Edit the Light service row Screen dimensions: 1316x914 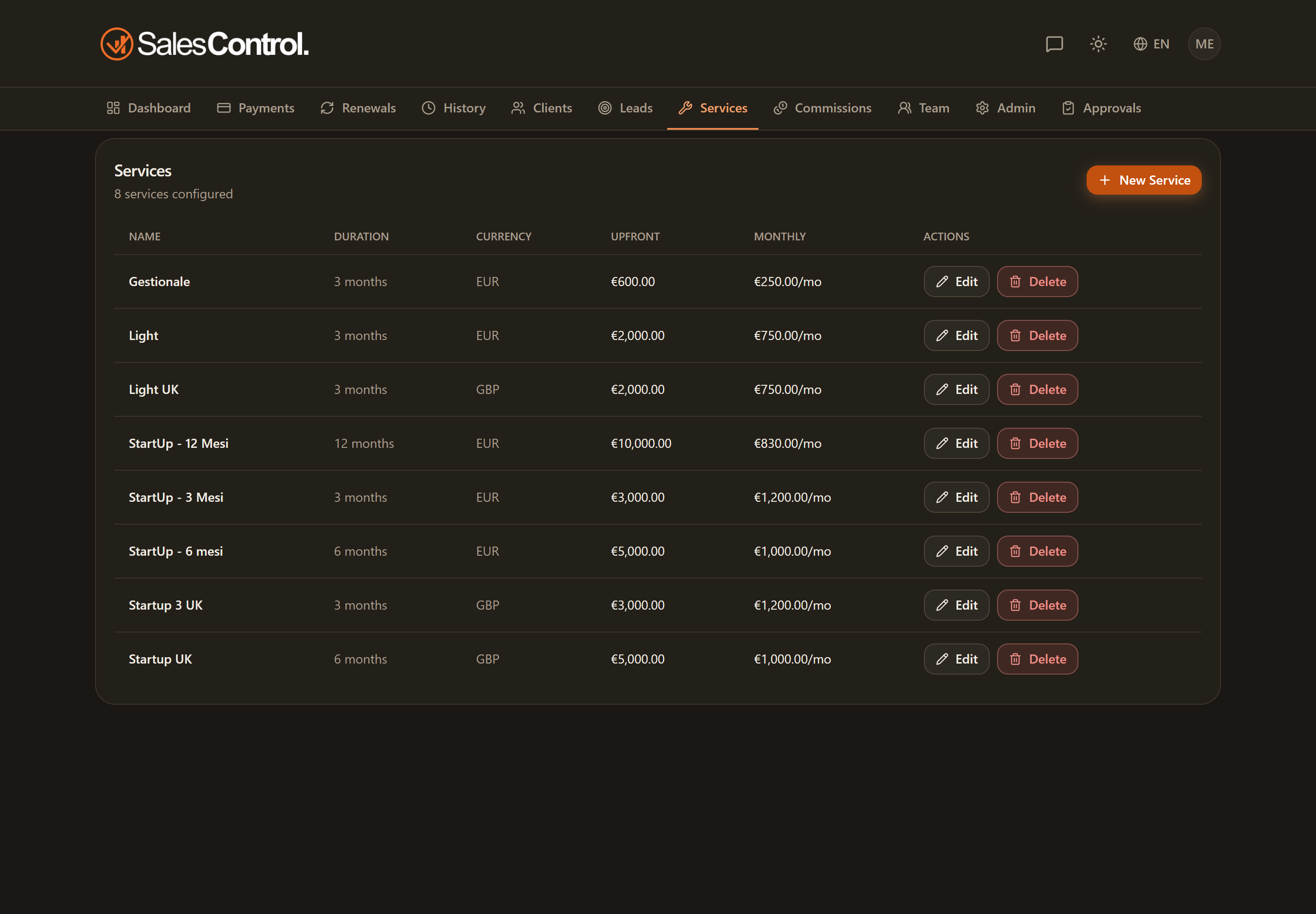pos(956,335)
